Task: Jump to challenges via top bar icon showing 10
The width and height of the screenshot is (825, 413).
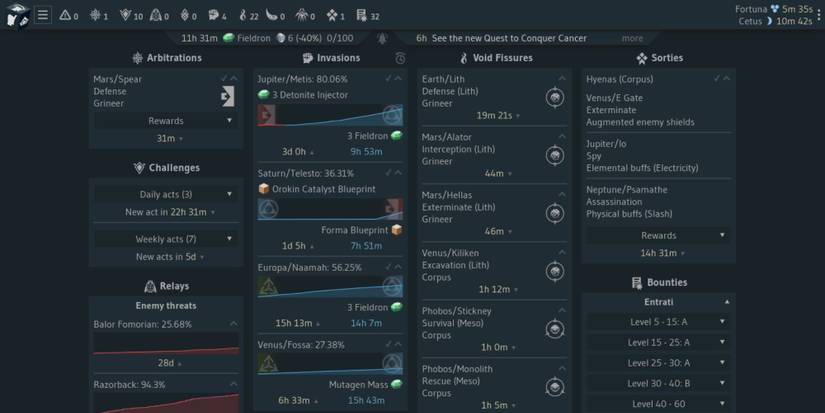Action: click(131, 16)
